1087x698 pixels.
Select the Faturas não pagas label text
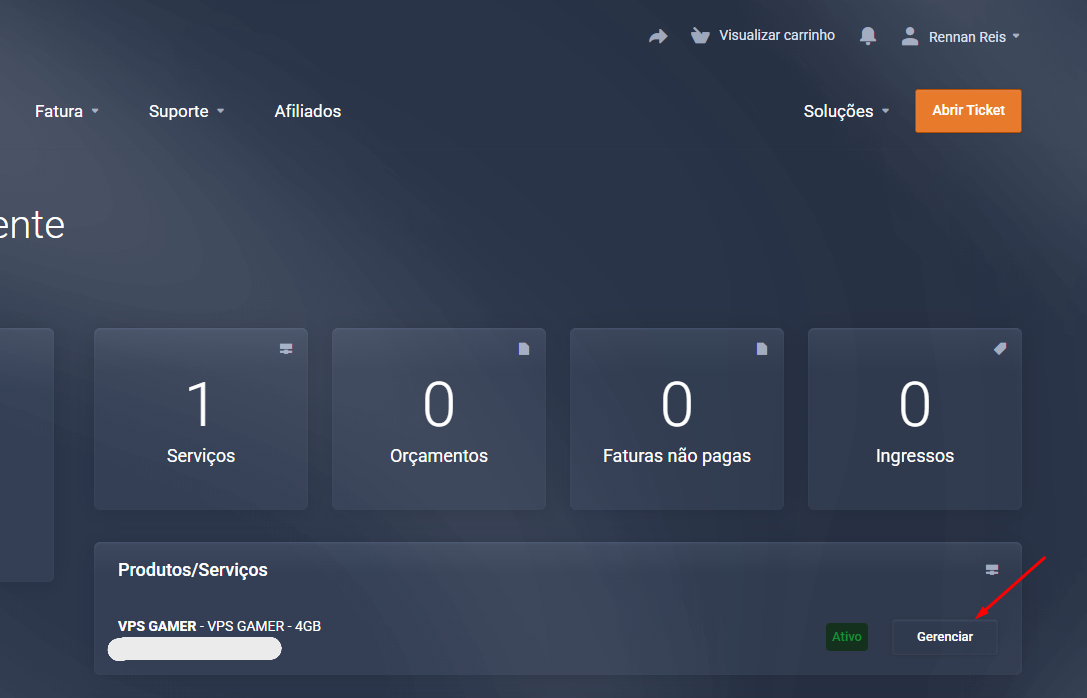(x=677, y=456)
